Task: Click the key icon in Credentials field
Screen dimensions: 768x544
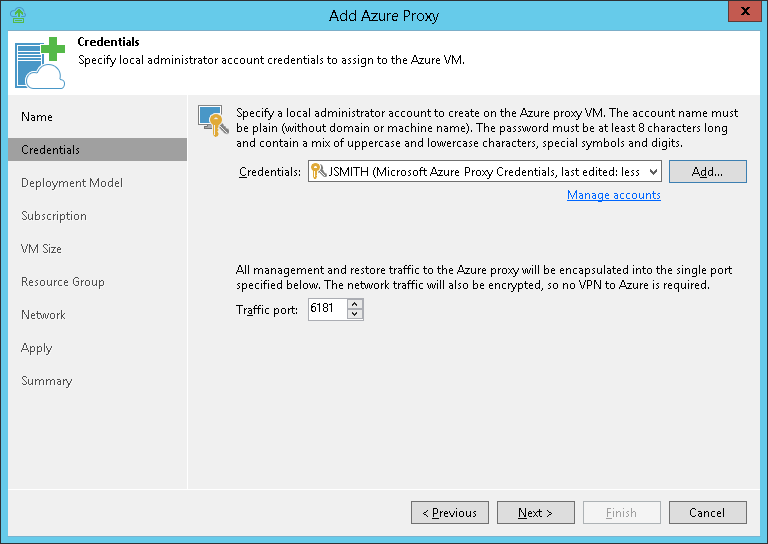Action: pyautogui.click(x=318, y=172)
